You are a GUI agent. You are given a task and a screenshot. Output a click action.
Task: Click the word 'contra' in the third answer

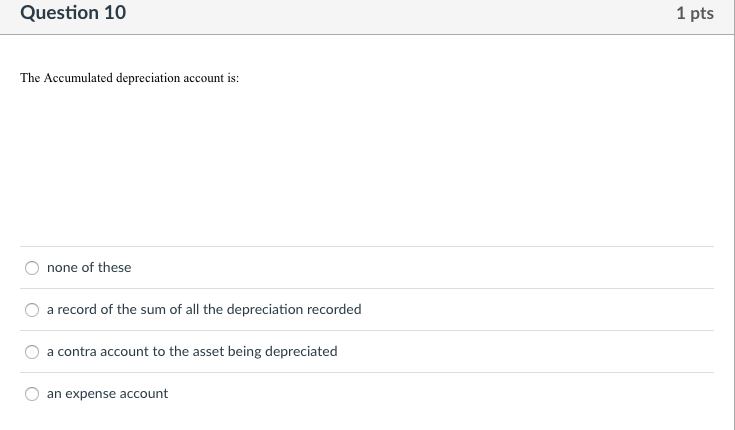tap(76, 351)
